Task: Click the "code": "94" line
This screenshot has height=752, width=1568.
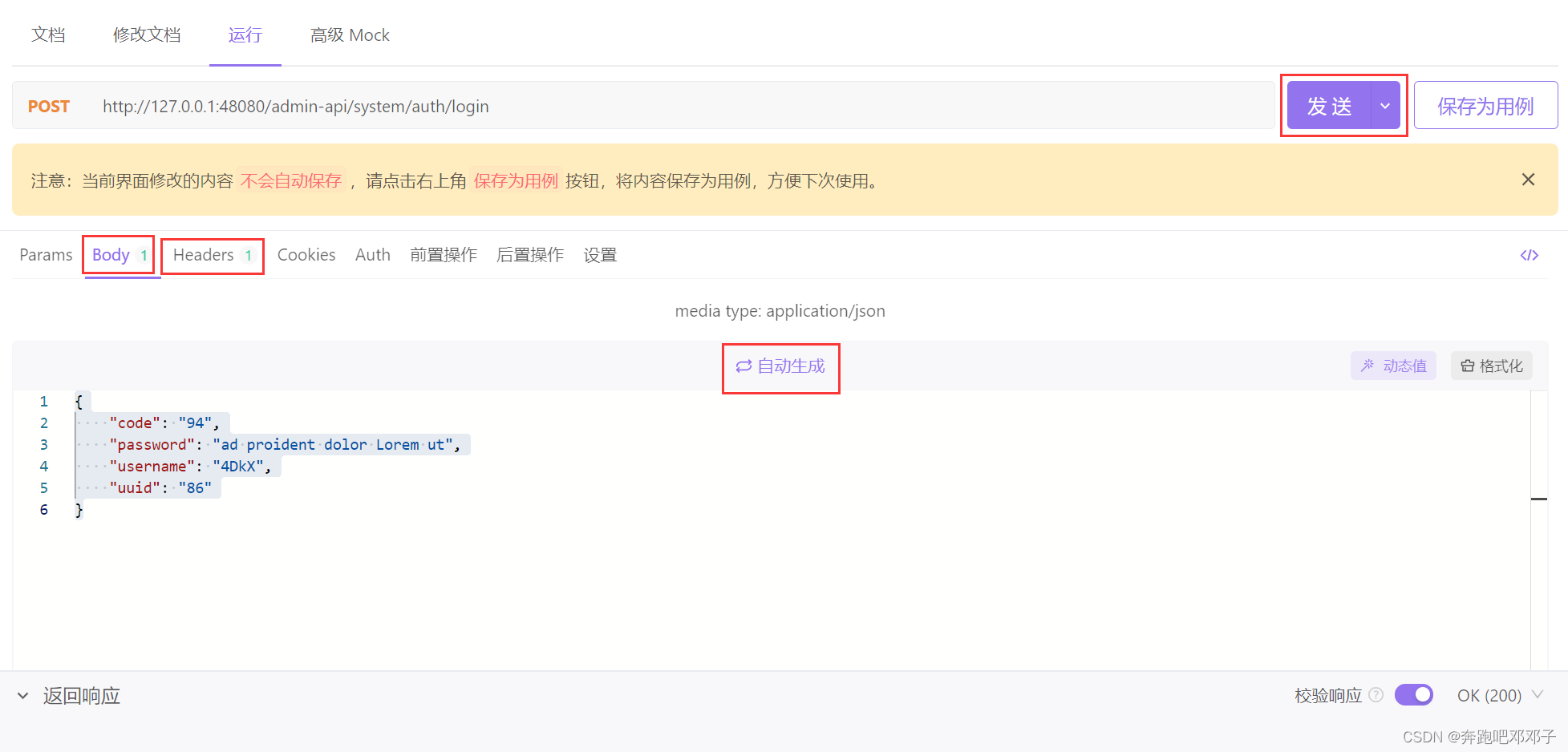Action: (164, 422)
